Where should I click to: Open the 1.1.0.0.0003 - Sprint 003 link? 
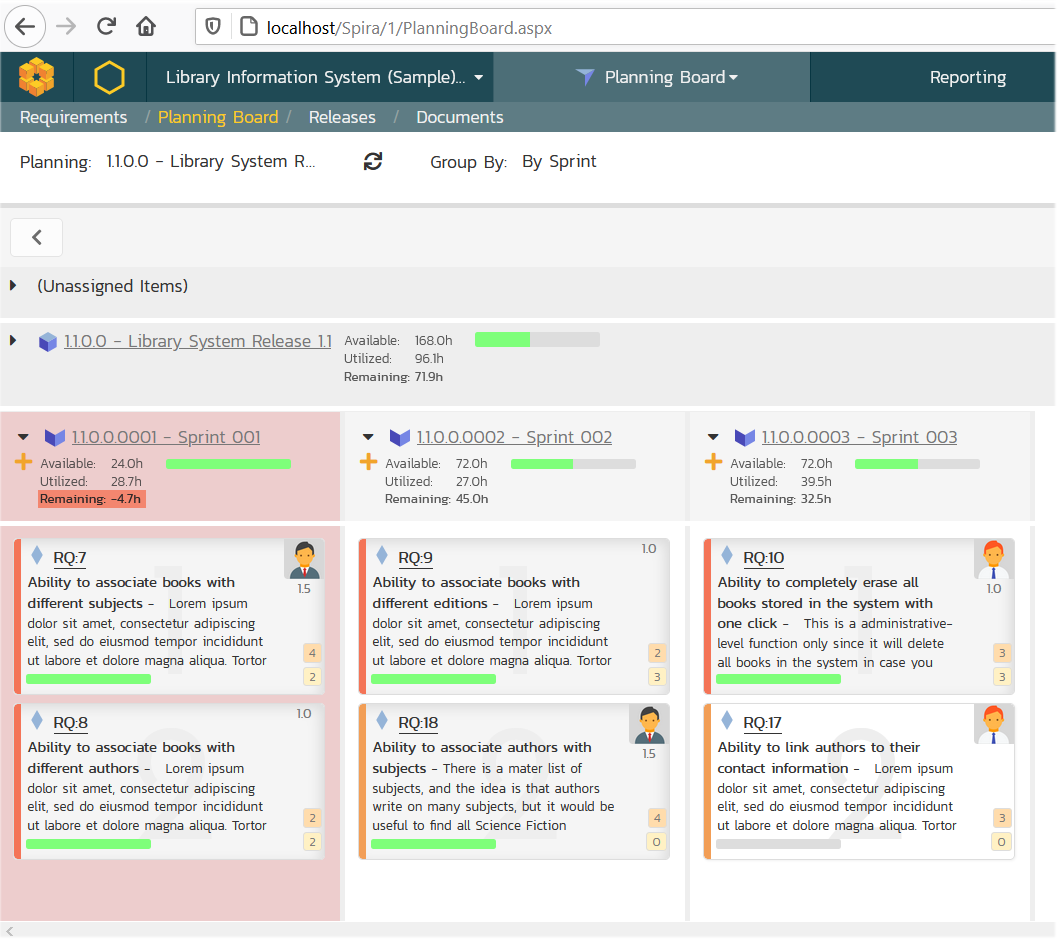859,437
